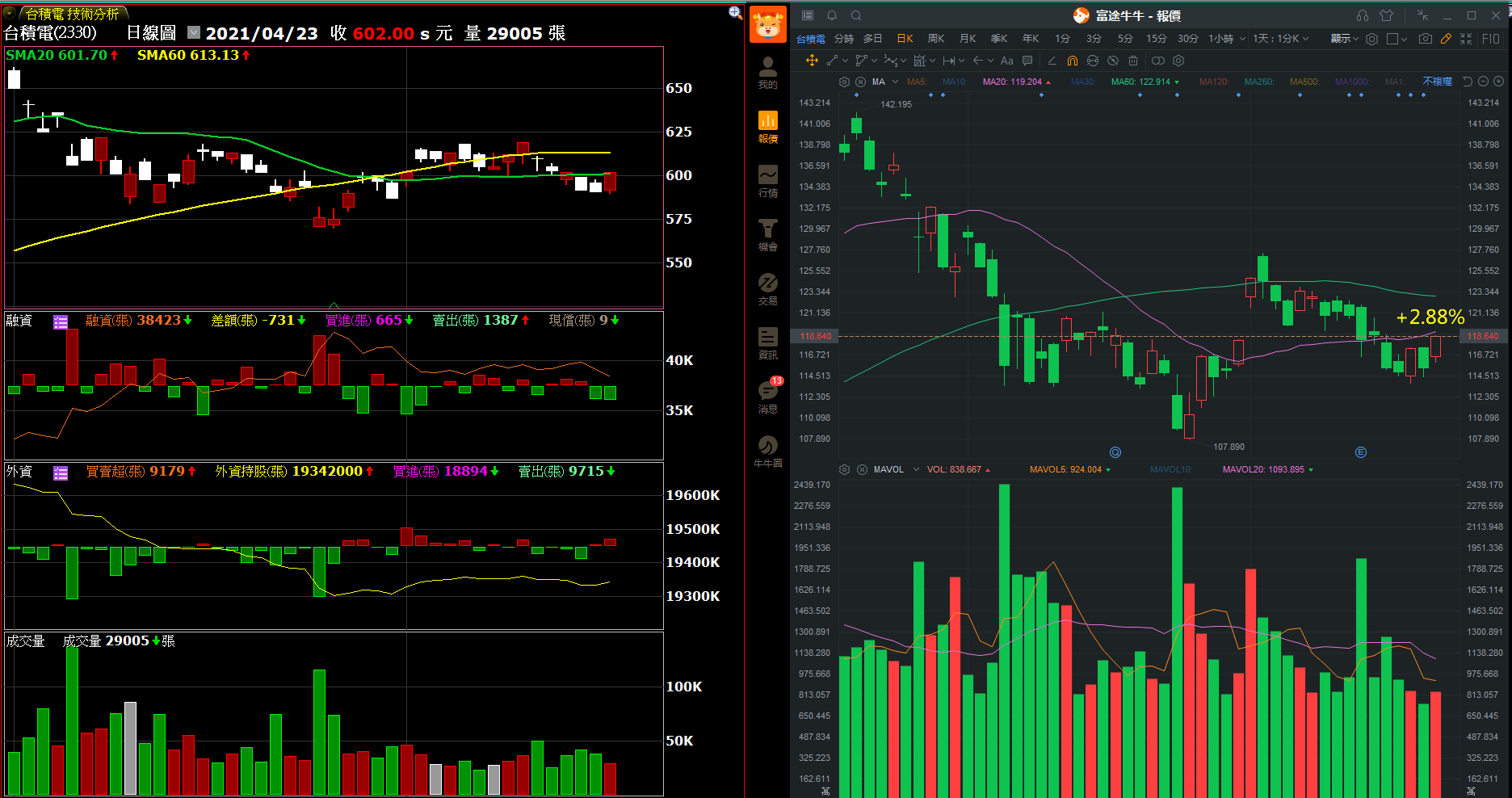Toggle hide drawings eye icon
Image resolution: width=1512 pixels, height=798 pixels.
click(1113, 61)
